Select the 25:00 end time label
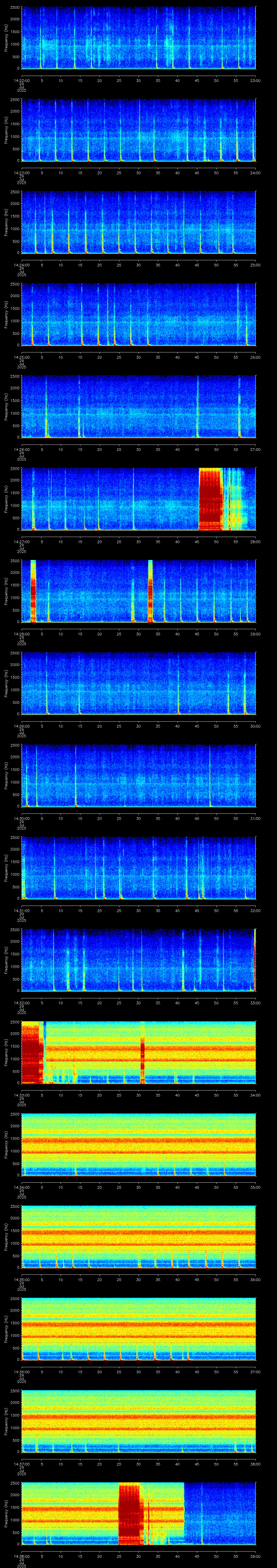The height and width of the screenshot is (1568, 277). (x=256, y=265)
